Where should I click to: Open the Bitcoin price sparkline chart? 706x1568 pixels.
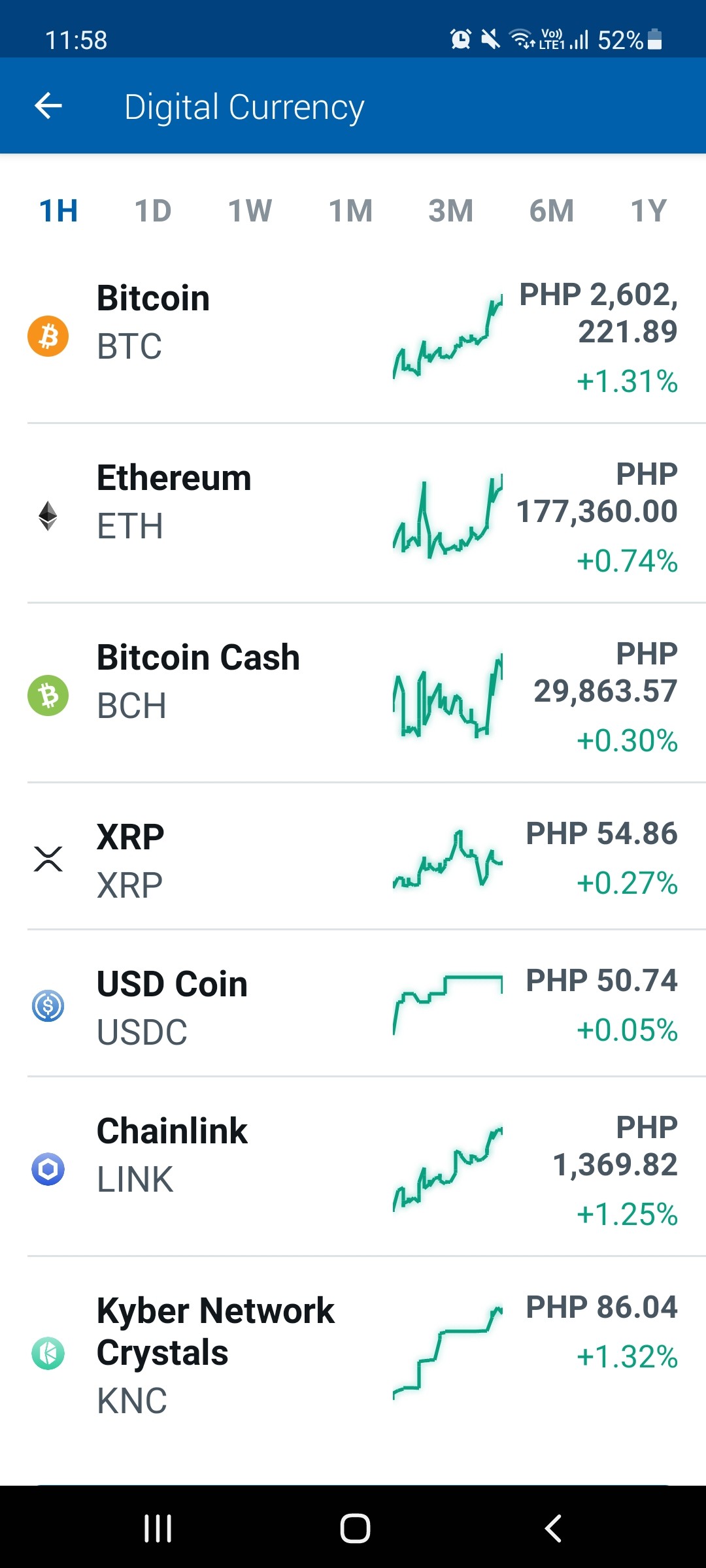(448, 337)
